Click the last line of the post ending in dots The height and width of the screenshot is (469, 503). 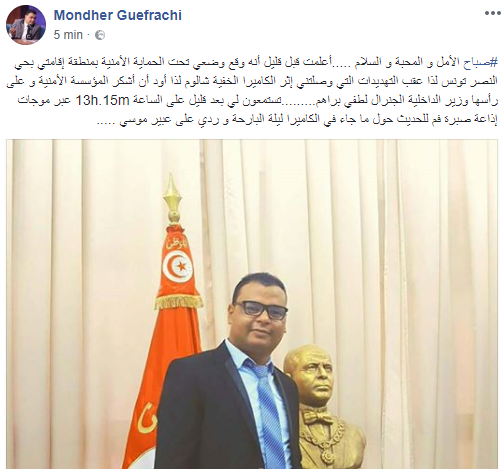[x=297, y=120]
